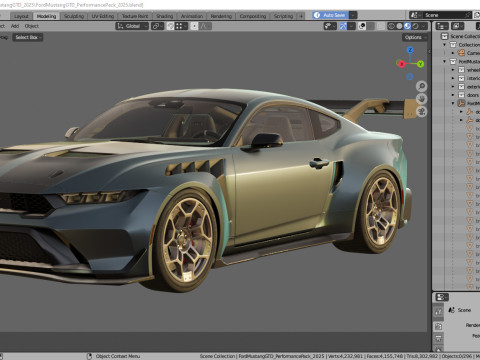Open the Rendering workspace tab
The height and width of the screenshot is (360, 480).
tap(221, 16)
